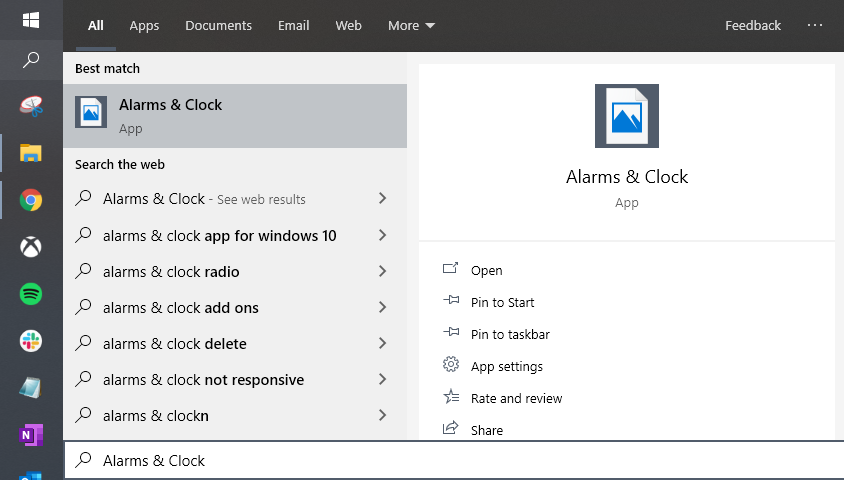The width and height of the screenshot is (844, 480).
Task: Open Slack from the taskbar
Action: tap(31, 341)
